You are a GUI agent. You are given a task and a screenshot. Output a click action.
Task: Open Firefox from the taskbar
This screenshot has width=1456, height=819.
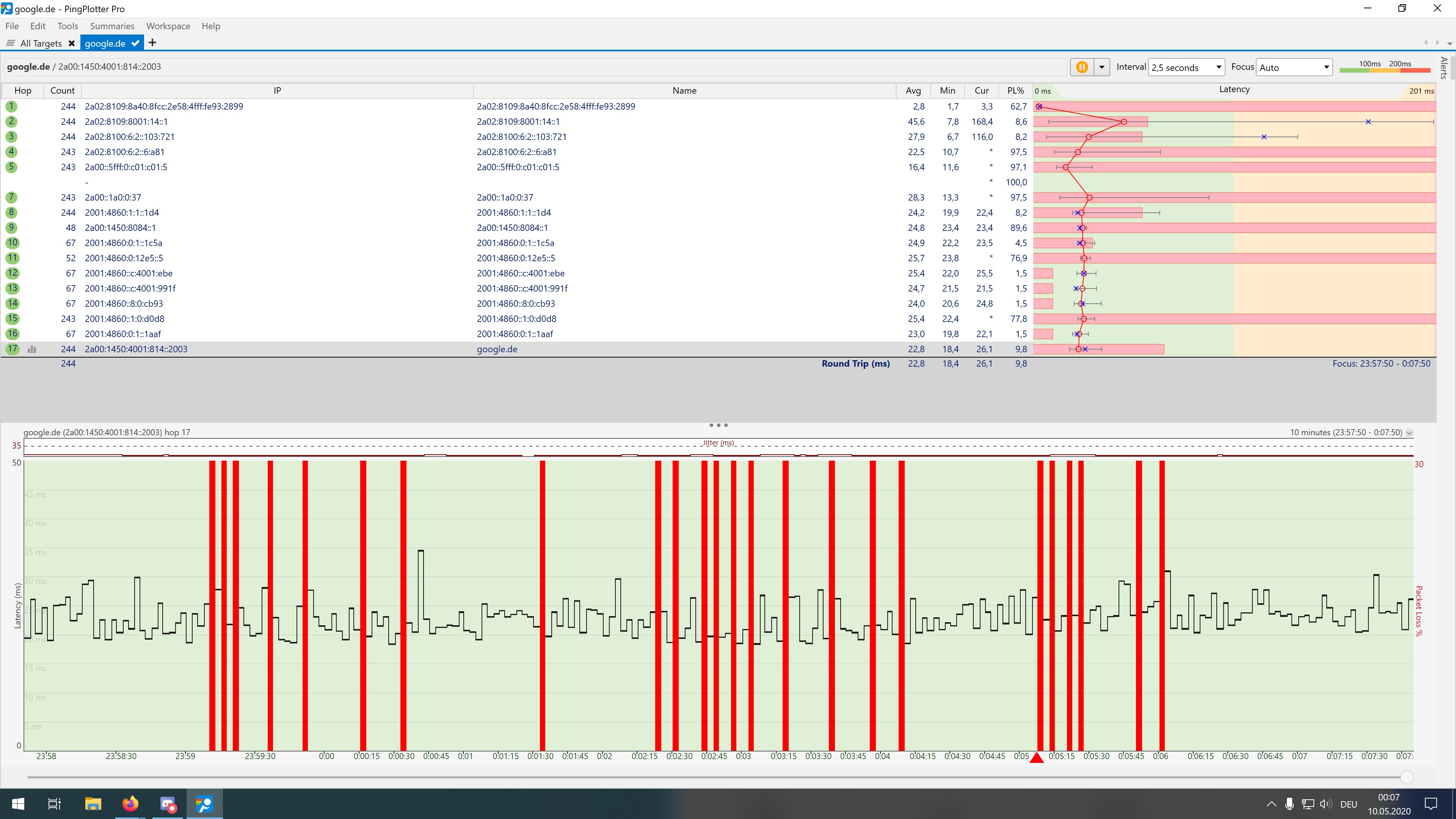coord(130,804)
